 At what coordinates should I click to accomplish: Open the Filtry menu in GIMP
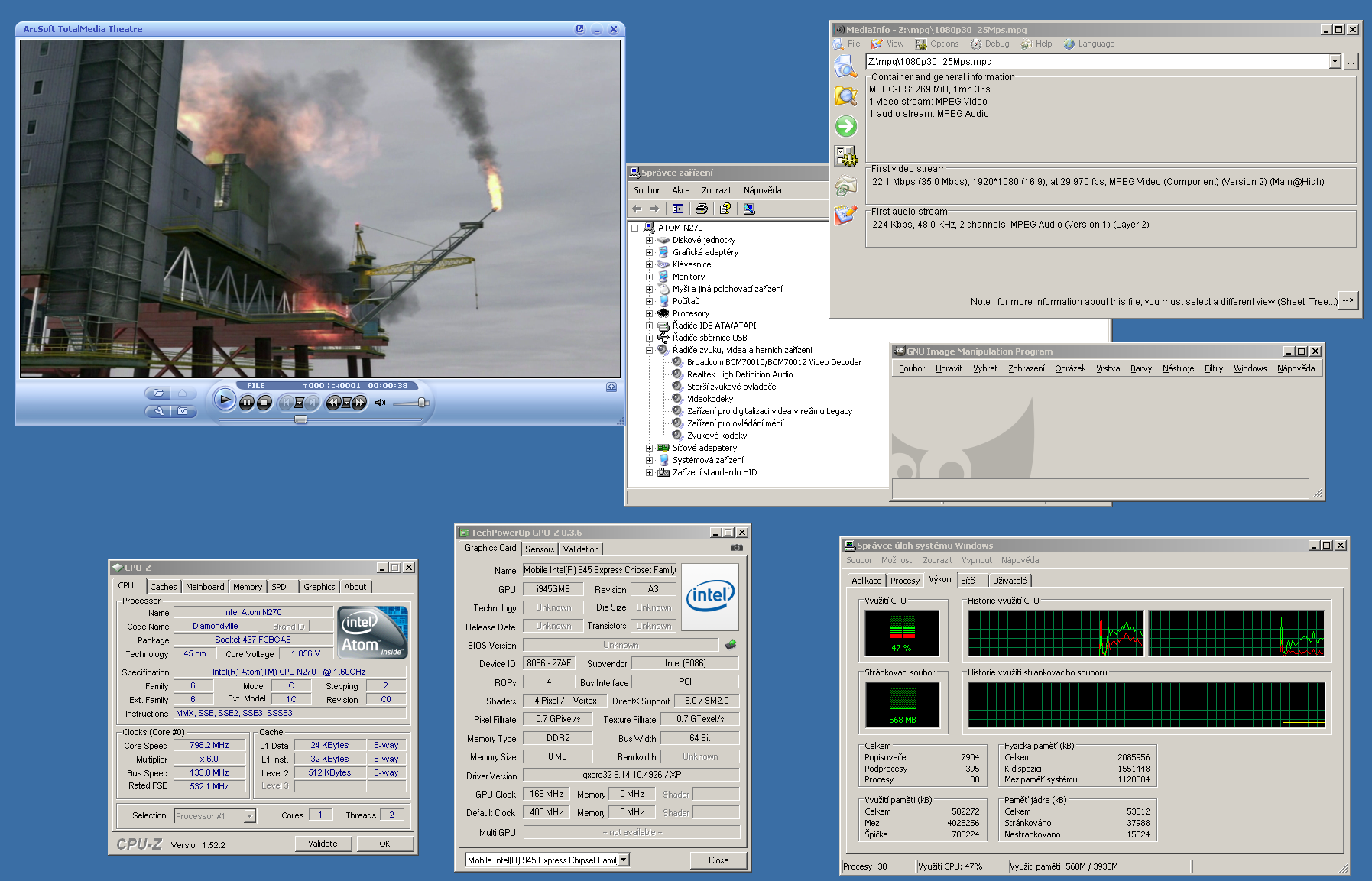click(1214, 368)
